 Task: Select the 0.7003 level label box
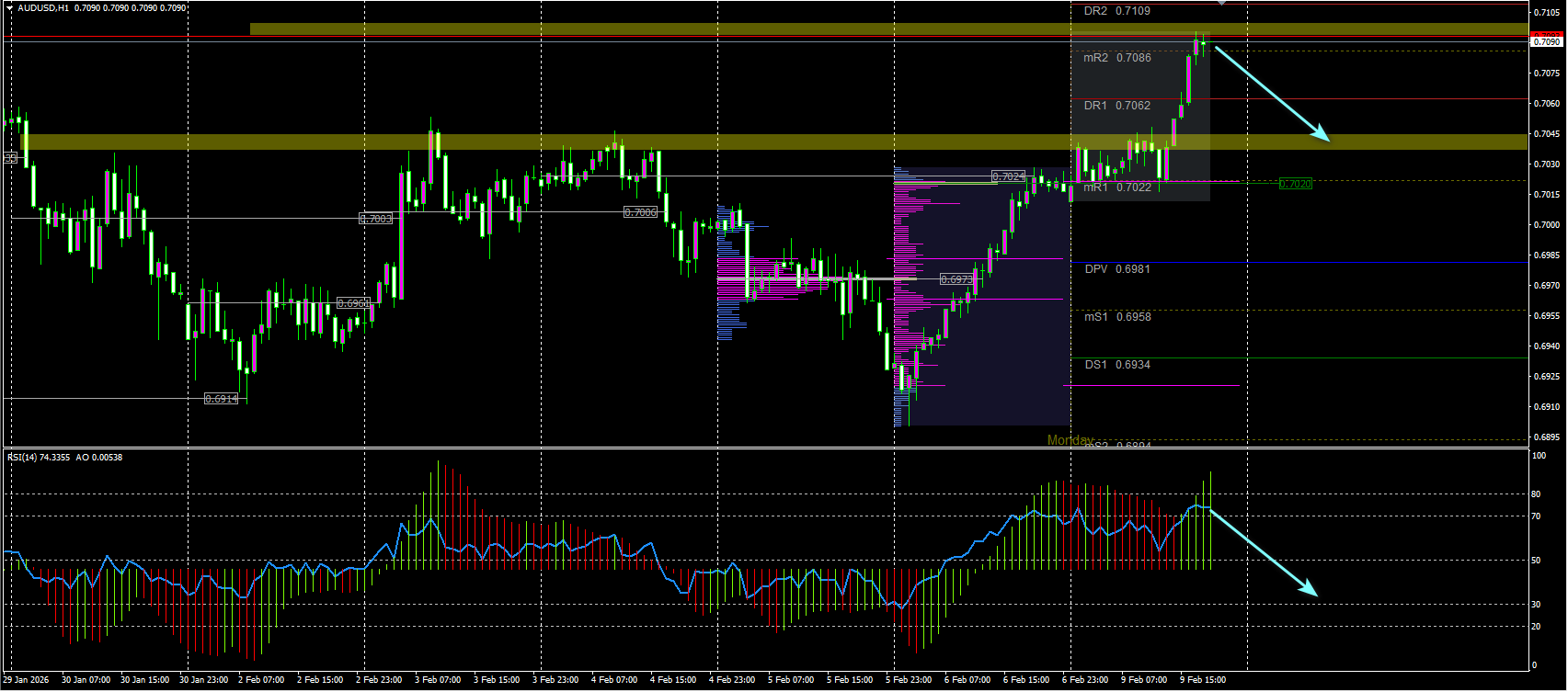coord(376,219)
